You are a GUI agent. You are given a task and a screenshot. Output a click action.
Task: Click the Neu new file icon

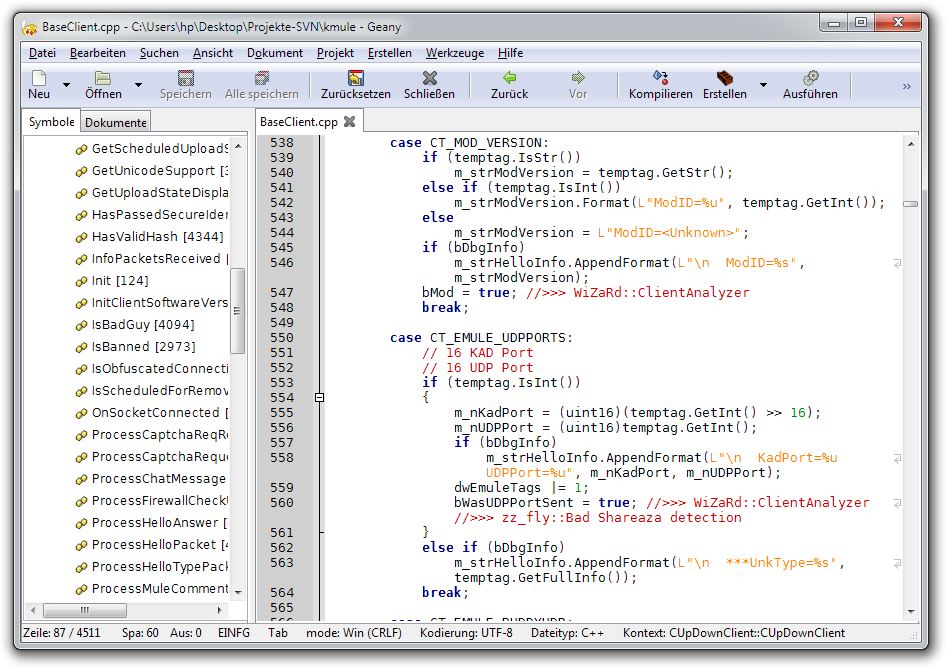(39, 78)
